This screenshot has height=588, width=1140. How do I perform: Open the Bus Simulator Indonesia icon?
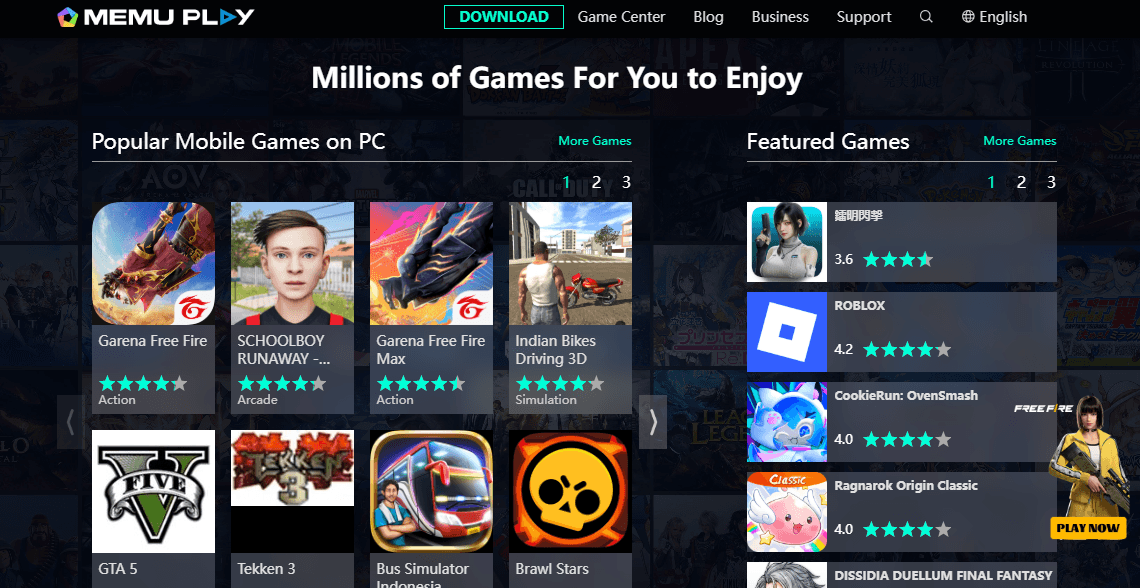point(431,491)
